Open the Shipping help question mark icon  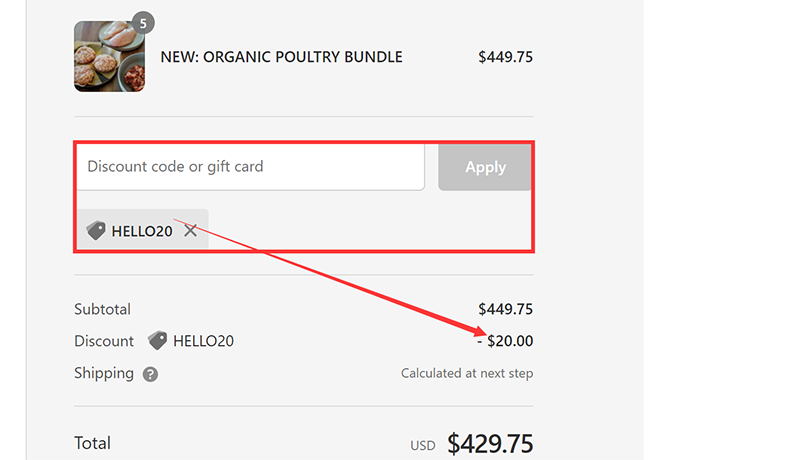coord(150,374)
